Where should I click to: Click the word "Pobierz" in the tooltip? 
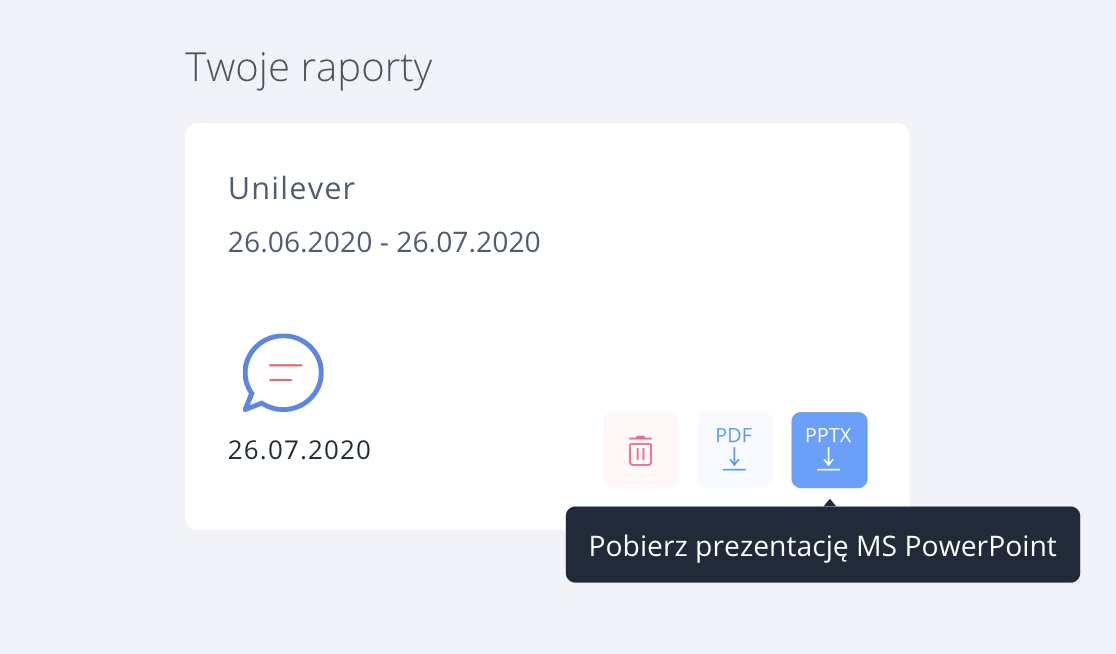tap(628, 546)
